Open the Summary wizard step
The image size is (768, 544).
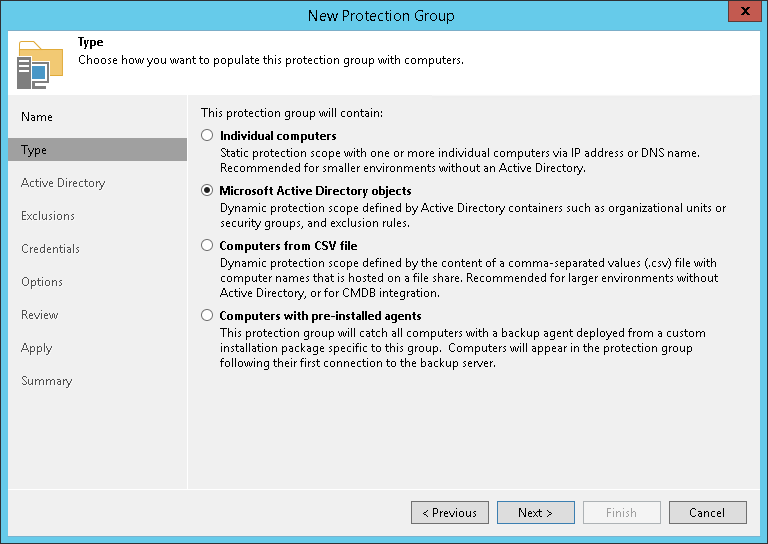[x=47, y=381]
